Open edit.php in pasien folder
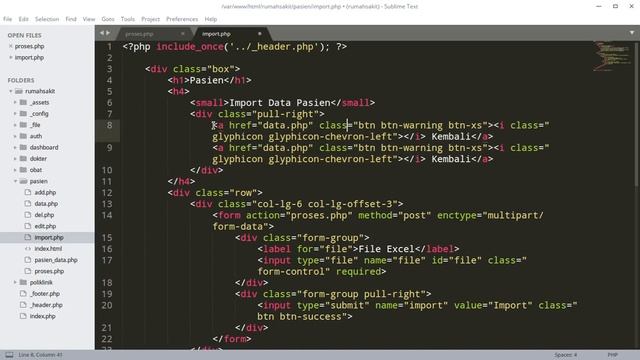The height and width of the screenshot is (360, 640). [45, 226]
